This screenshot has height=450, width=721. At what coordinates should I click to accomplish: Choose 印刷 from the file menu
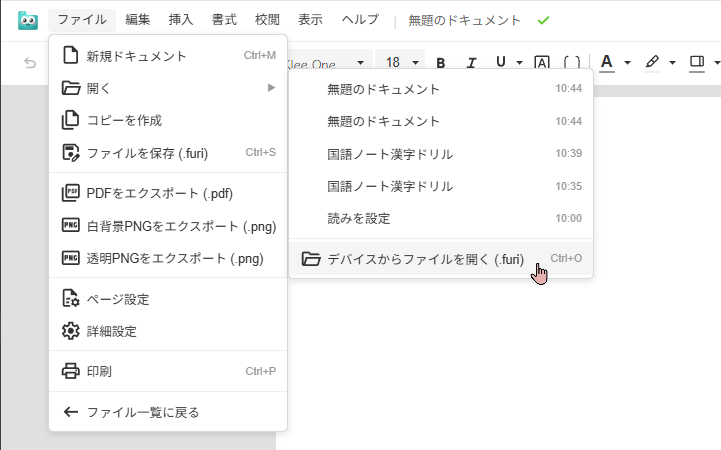click(x=168, y=371)
